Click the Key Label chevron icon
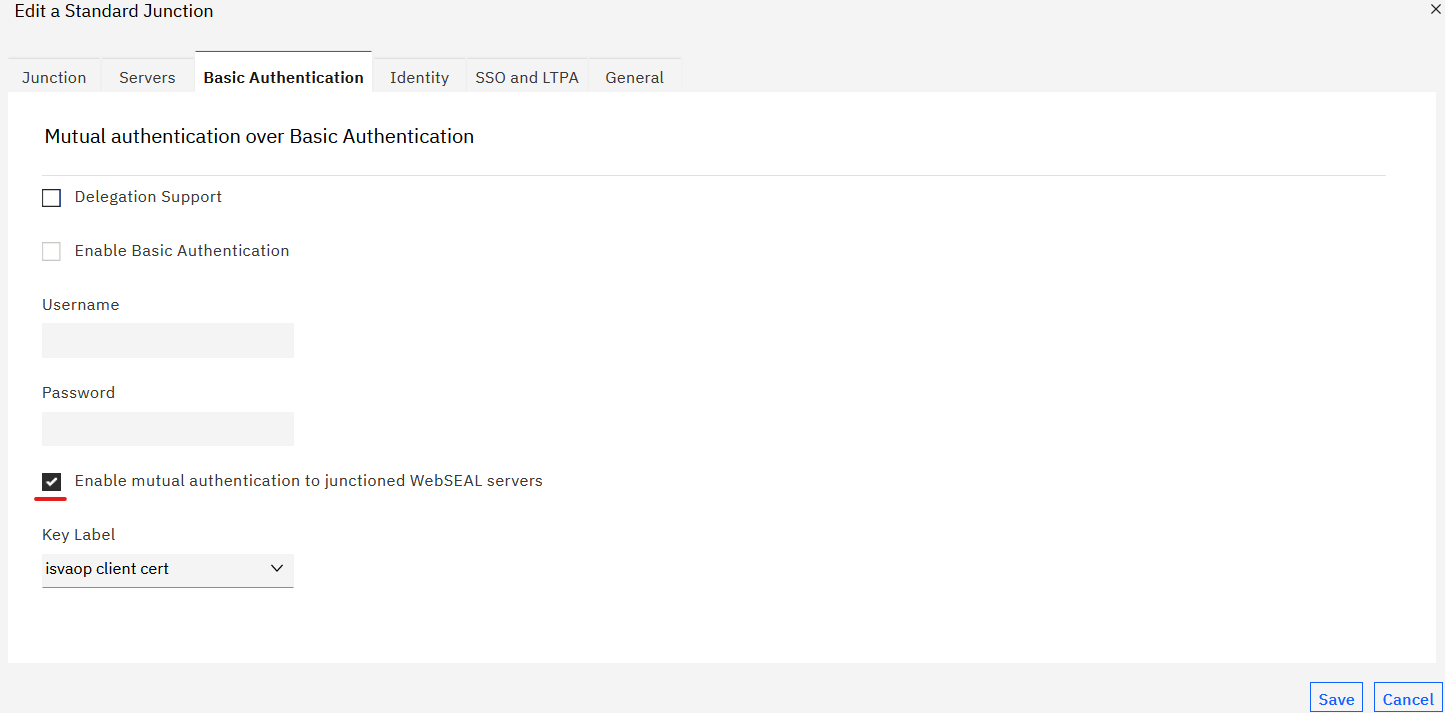The image size is (1445, 713). pyautogui.click(x=277, y=568)
